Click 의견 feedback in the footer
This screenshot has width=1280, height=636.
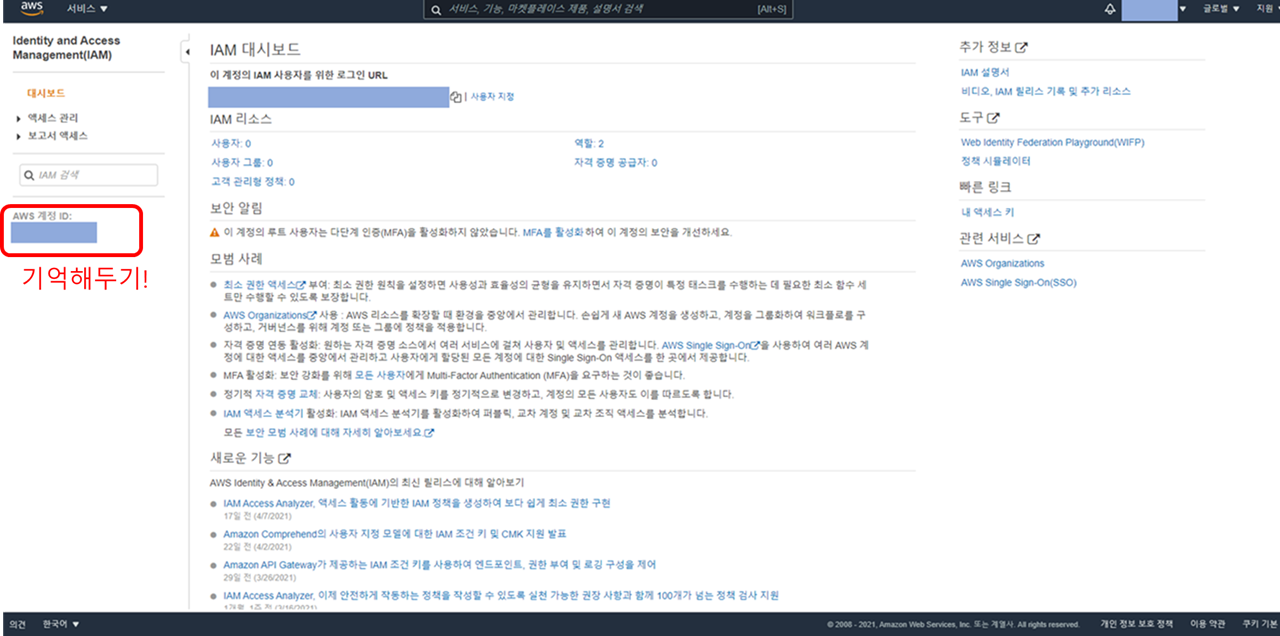(17, 624)
